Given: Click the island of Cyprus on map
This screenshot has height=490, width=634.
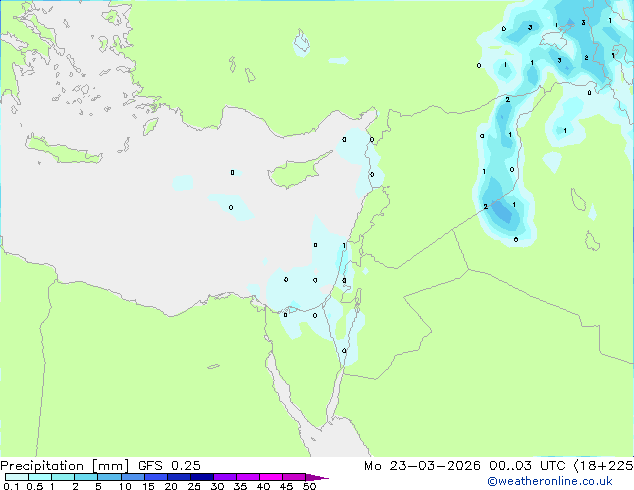Looking at the screenshot, I should click(297, 172).
